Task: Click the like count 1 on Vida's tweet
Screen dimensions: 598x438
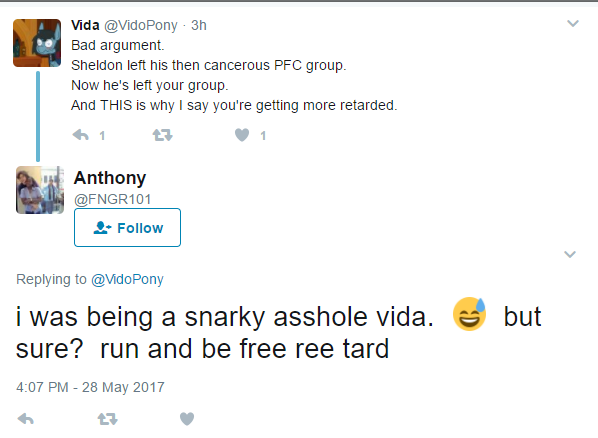Action: click(263, 135)
